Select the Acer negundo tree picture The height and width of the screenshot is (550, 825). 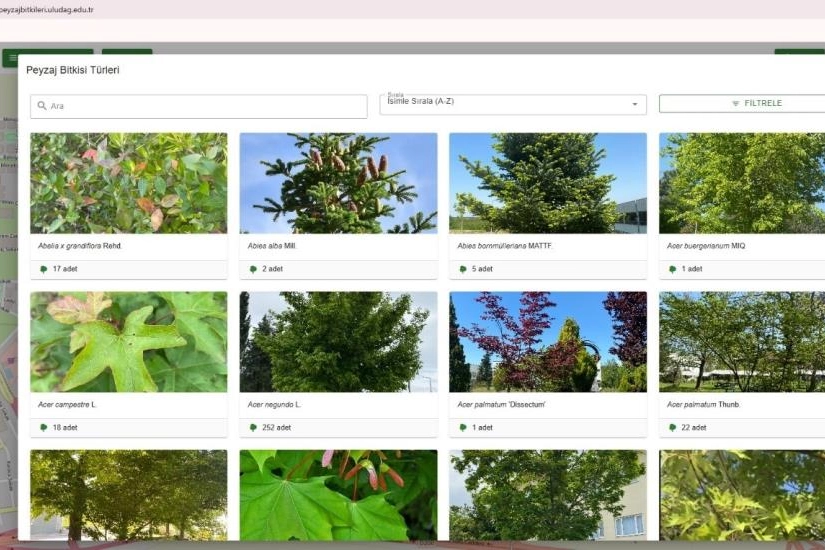click(x=338, y=341)
